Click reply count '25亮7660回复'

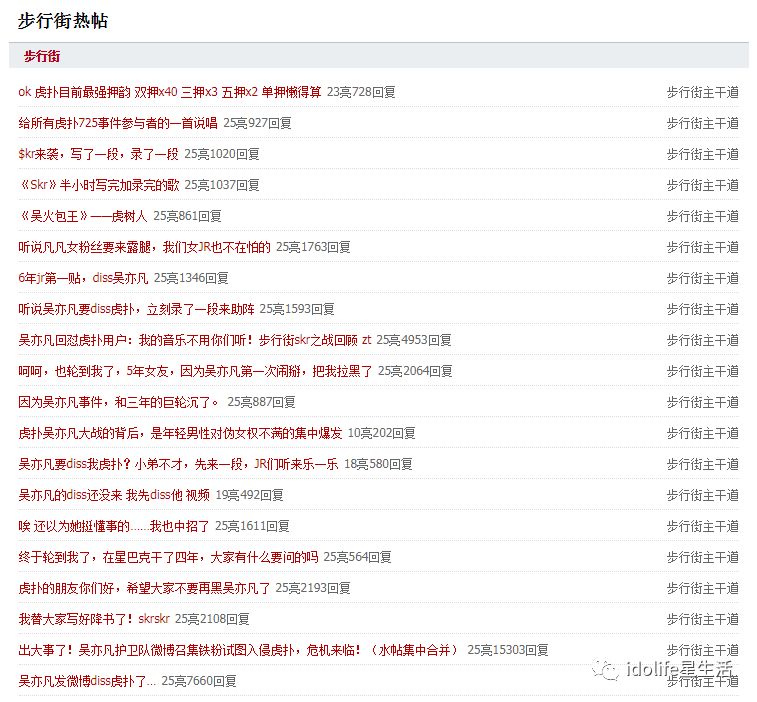coord(199,681)
